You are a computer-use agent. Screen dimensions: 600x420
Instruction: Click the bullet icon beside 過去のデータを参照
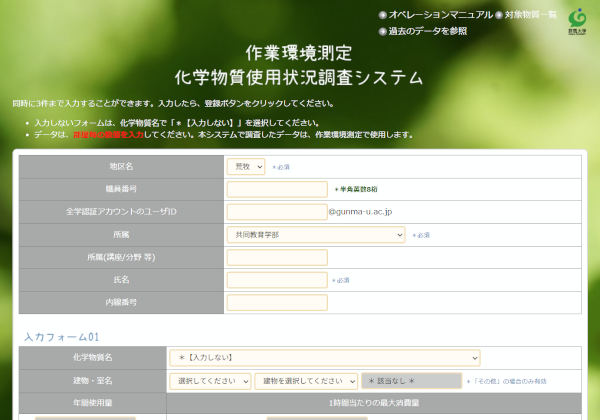[x=383, y=32]
